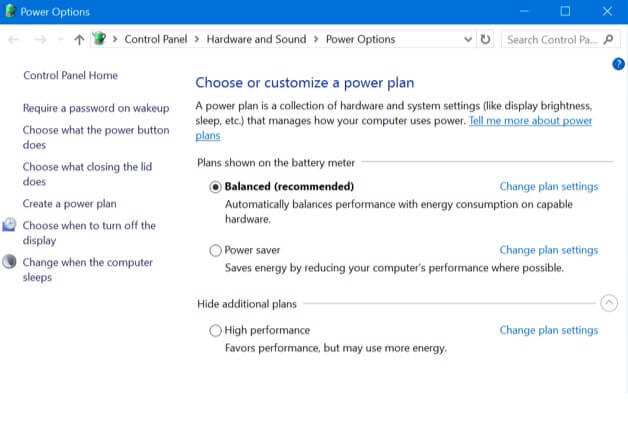Screen dimensions: 628x441
Task: Open Control Panel Home
Action: coord(70,75)
